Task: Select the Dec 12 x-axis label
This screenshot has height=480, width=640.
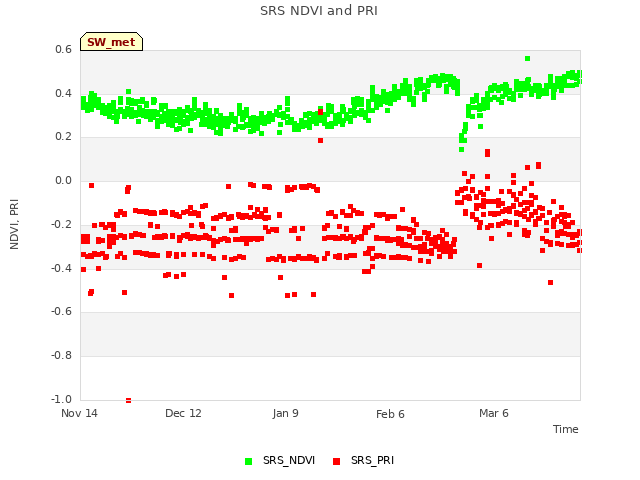Action: pyautogui.click(x=183, y=413)
